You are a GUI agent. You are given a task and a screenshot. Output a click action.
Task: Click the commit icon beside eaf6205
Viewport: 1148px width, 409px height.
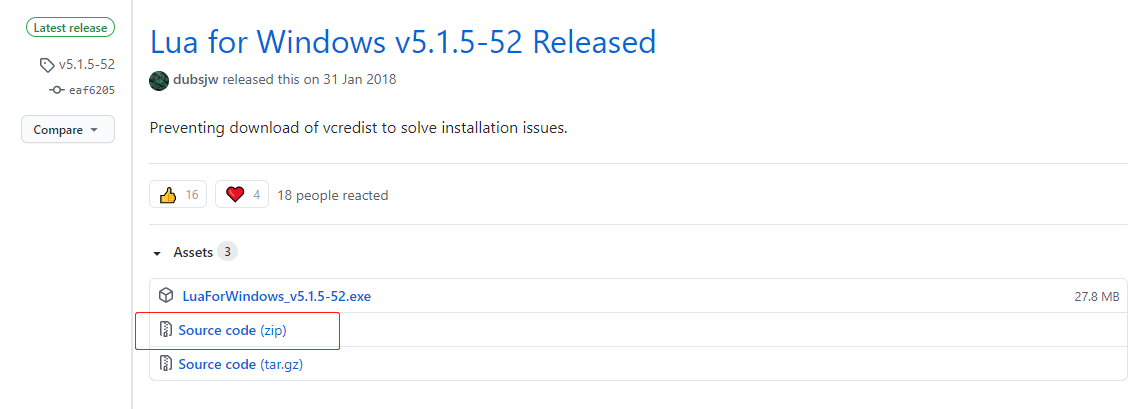[57, 90]
